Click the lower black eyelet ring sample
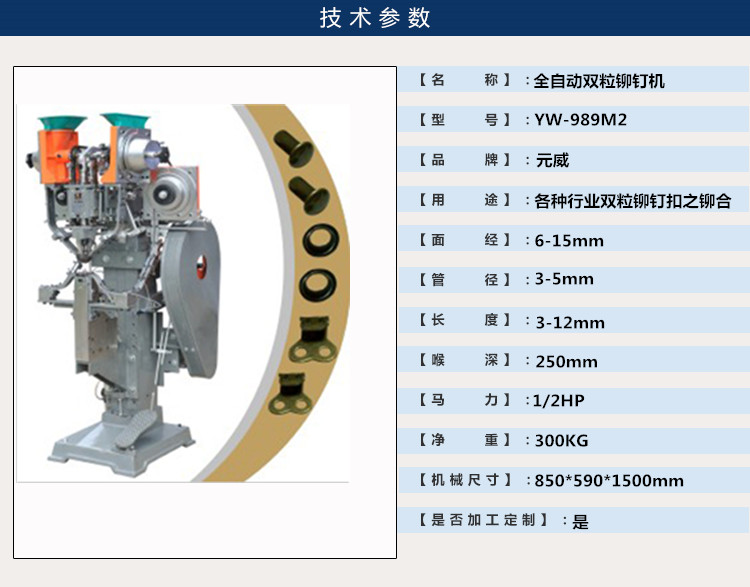The image size is (750, 587). 318,285
